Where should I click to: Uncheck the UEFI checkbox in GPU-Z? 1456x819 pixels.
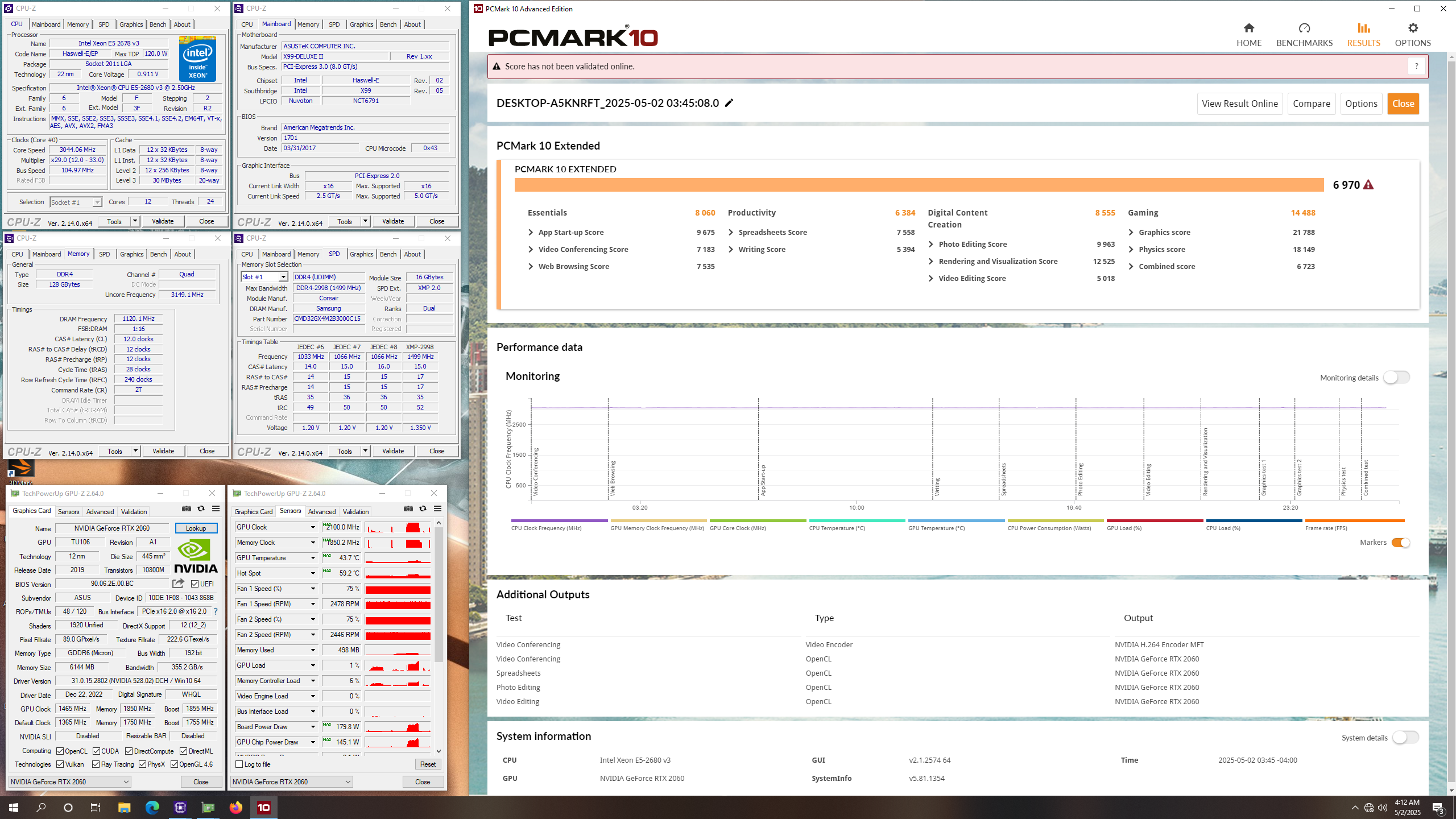pyautogui.click(x=195, y=584)
